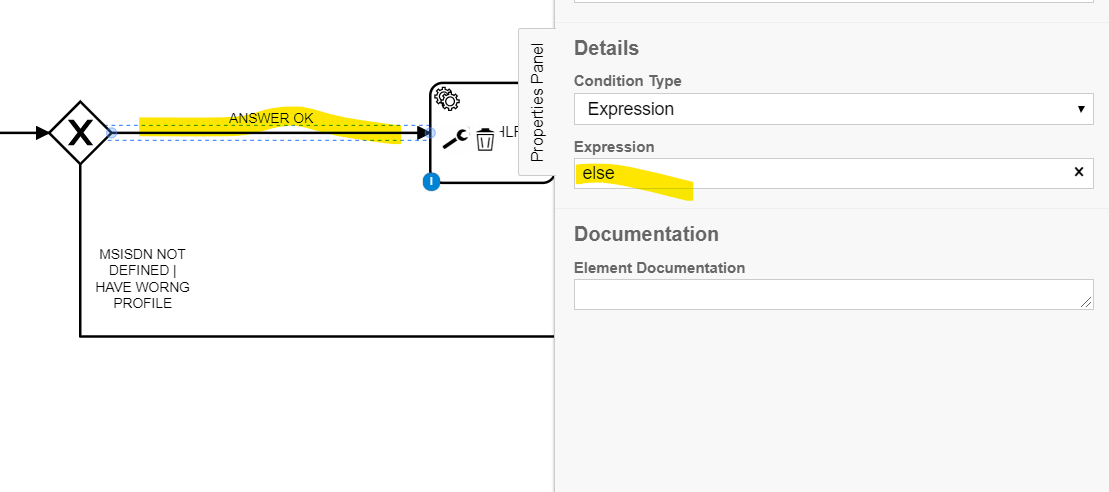Image resolution: width=1109 pixels, height=492 pixels.
Task: Select the exclusive gateway X diamond
Action: point(80,132)
